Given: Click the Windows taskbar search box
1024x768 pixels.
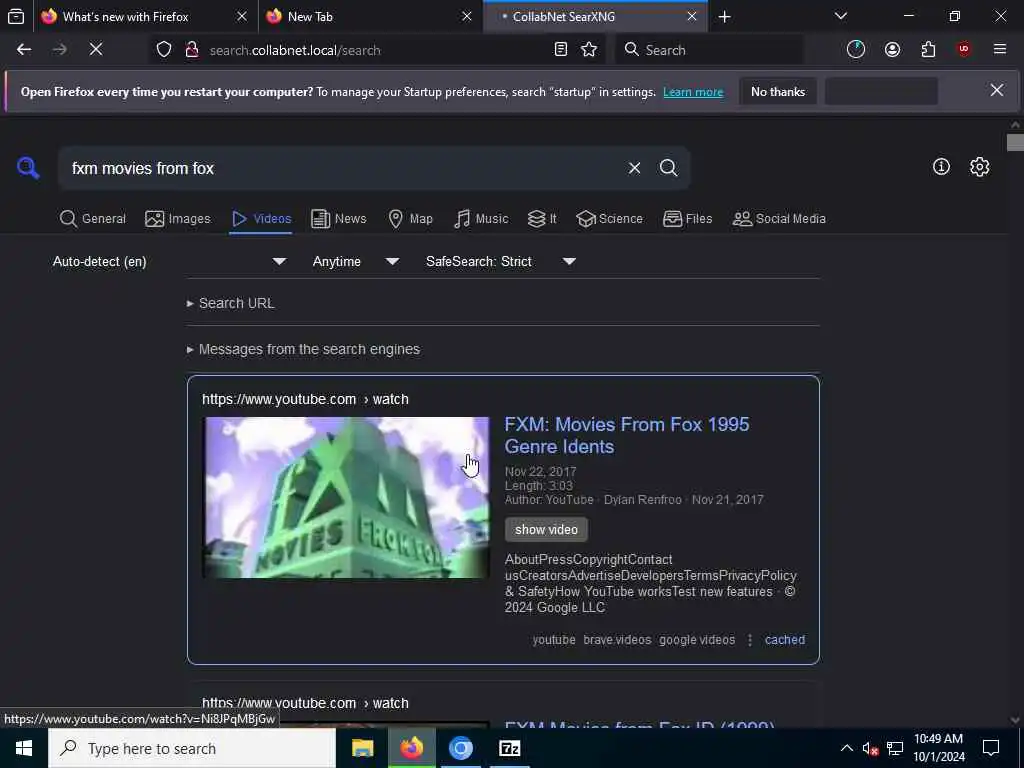Looking at the screenshot, I should pos(192,748).
